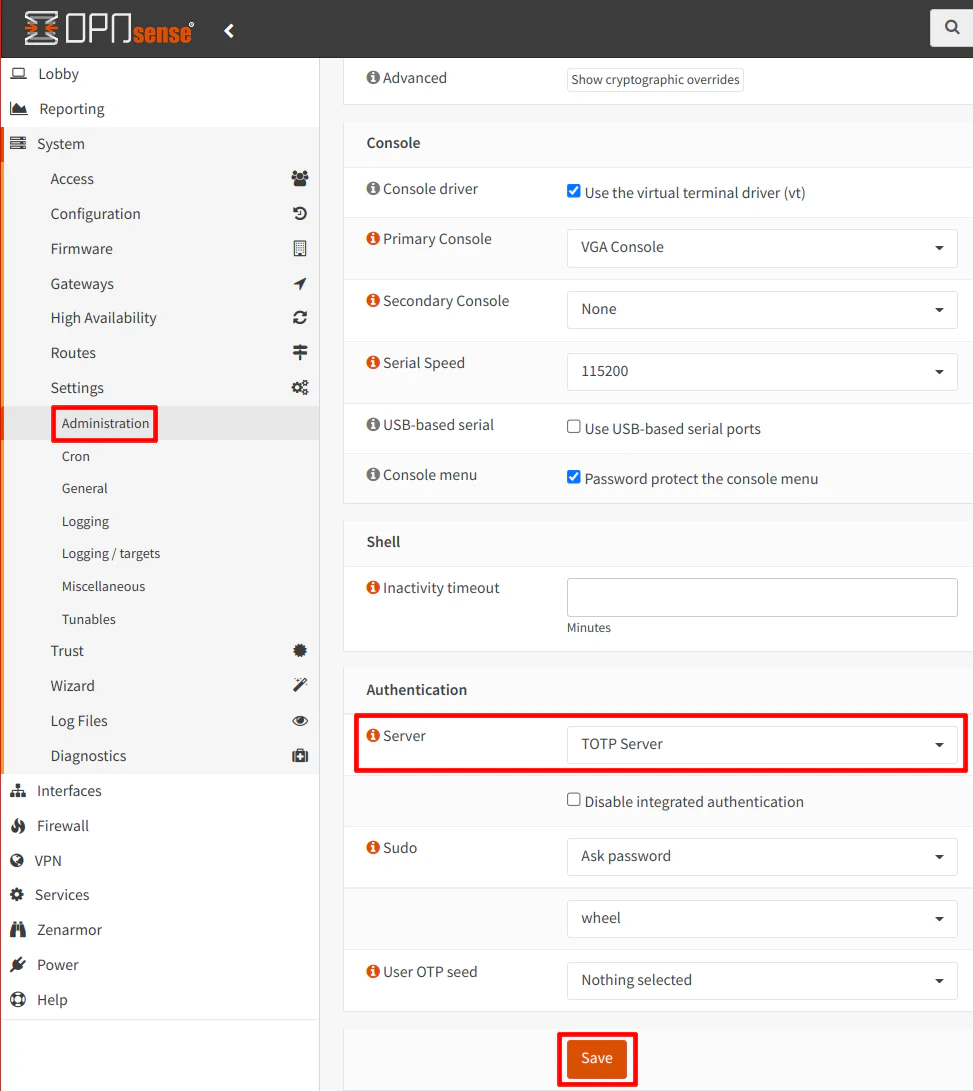This screenshot has width=973, height=1091.
Task: Go to Cron settings page
Action: coord(76,456)
